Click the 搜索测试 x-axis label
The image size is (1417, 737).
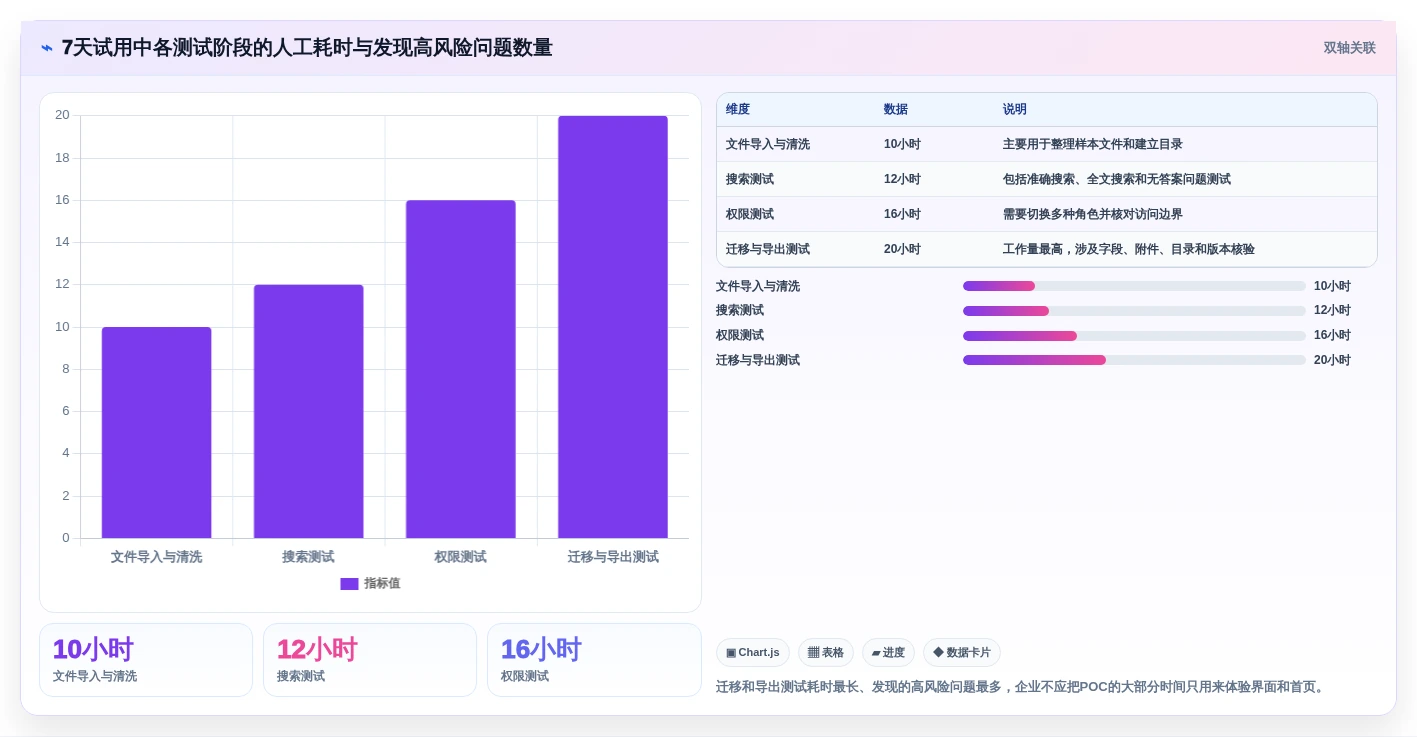point(308,557)
